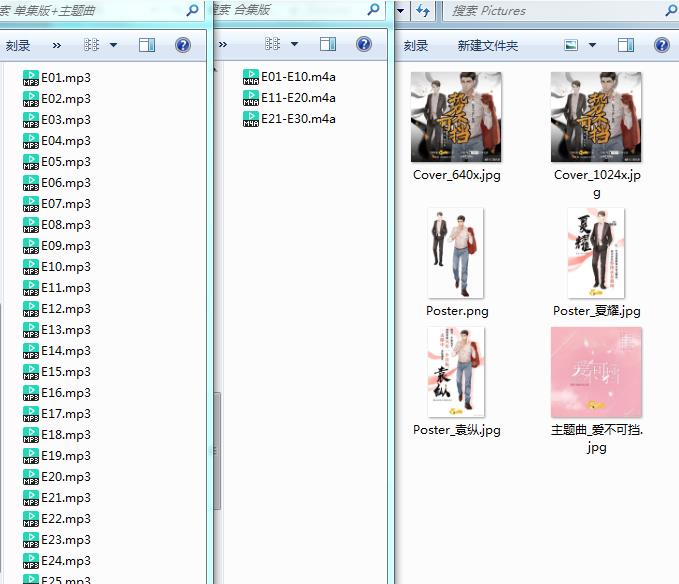This screenshot has height=584, width=679.
Task: Select the E20.mp3 file icon
Action: (x=31, y=477)
